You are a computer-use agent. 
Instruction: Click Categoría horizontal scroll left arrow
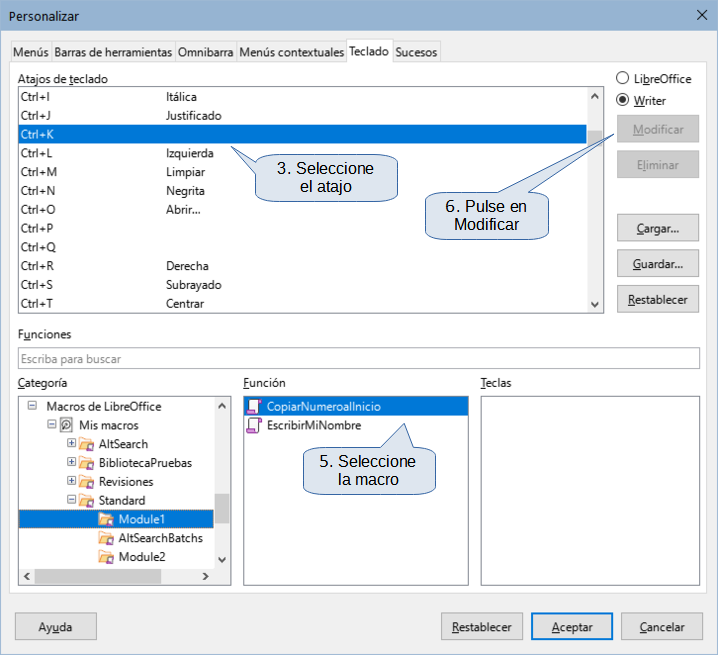coord(27,576)
